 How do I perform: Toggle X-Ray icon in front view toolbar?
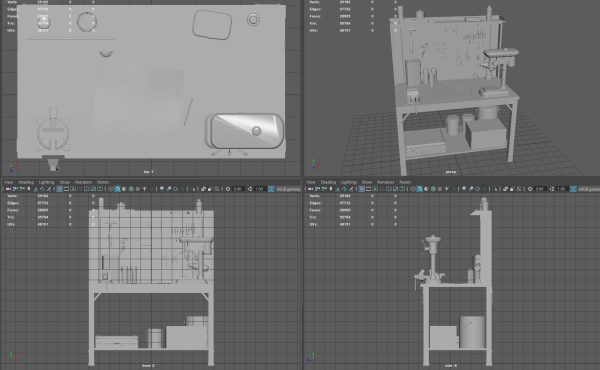[x=203, y=189]
